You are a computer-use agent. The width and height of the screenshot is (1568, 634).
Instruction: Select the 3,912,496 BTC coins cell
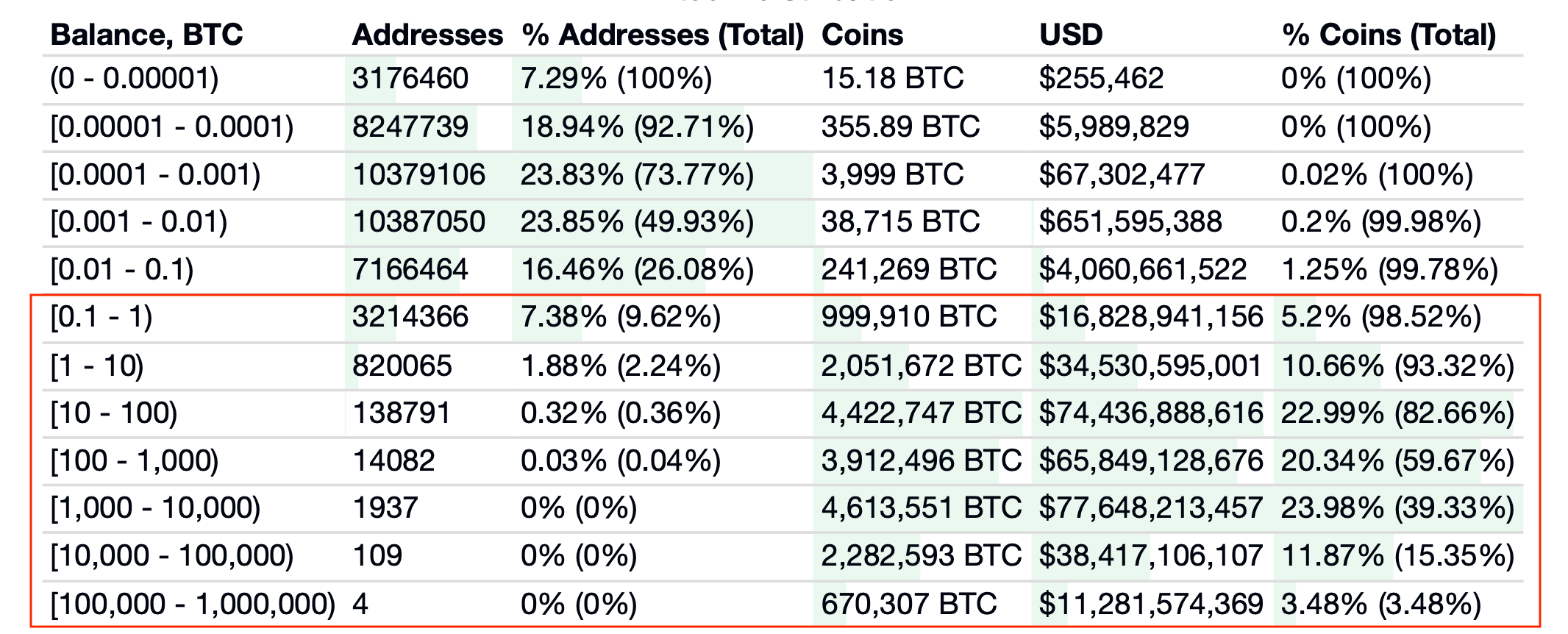coord(921,461)
